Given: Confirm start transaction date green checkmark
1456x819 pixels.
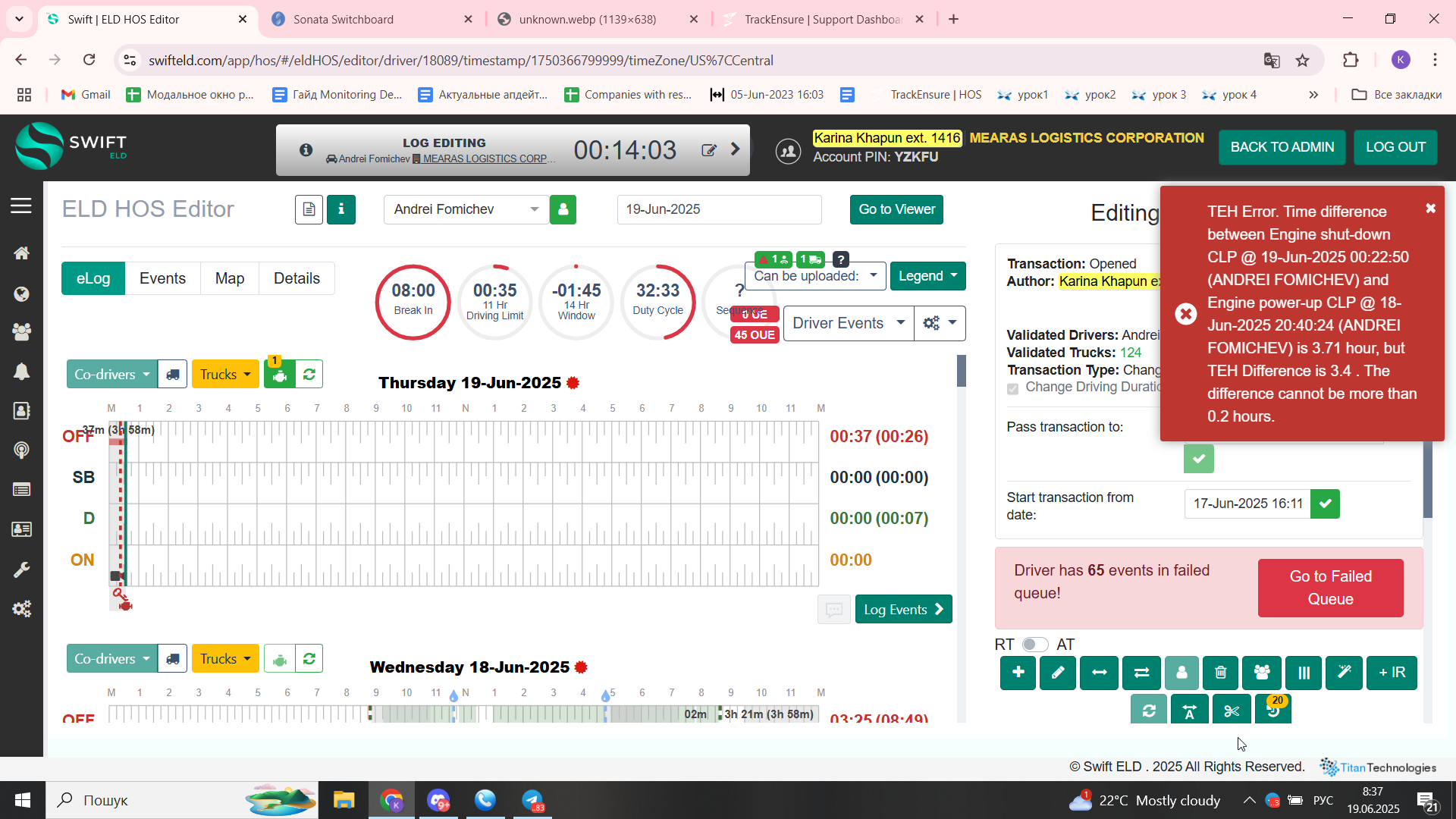Looking at the screenshot, I should tap(1325, 504).
